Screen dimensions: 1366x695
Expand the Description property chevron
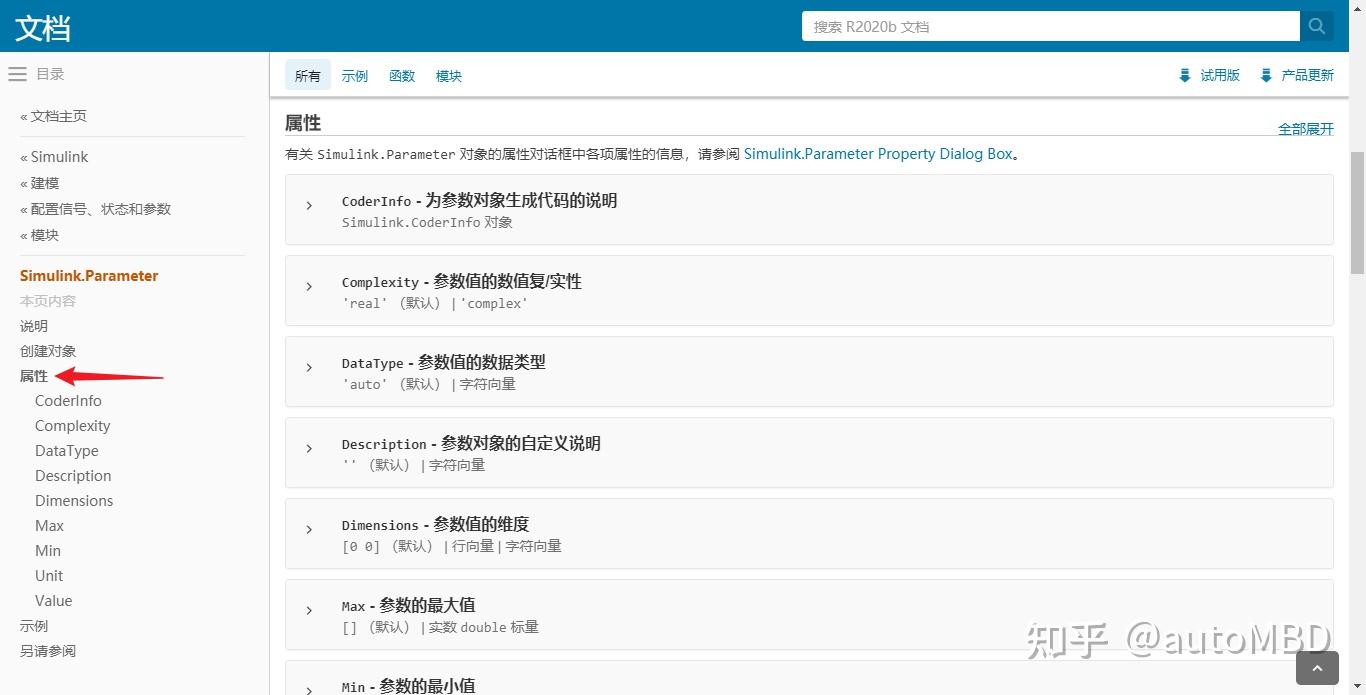[309, 448]
